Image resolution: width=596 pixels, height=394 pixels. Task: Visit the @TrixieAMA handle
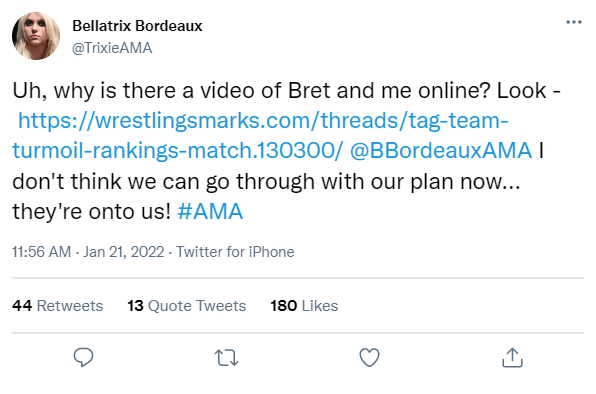click(112, 48)
